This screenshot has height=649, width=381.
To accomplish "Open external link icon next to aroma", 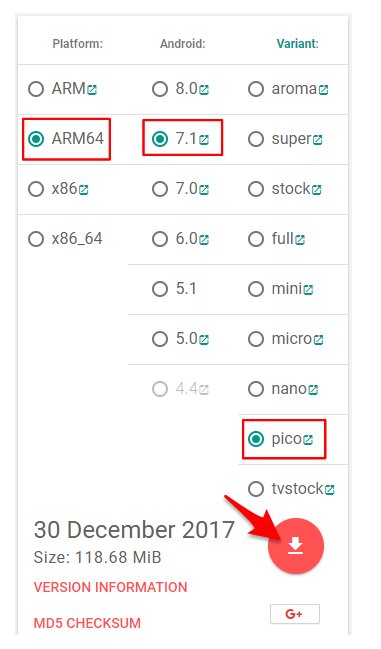I will coord(323,89).
